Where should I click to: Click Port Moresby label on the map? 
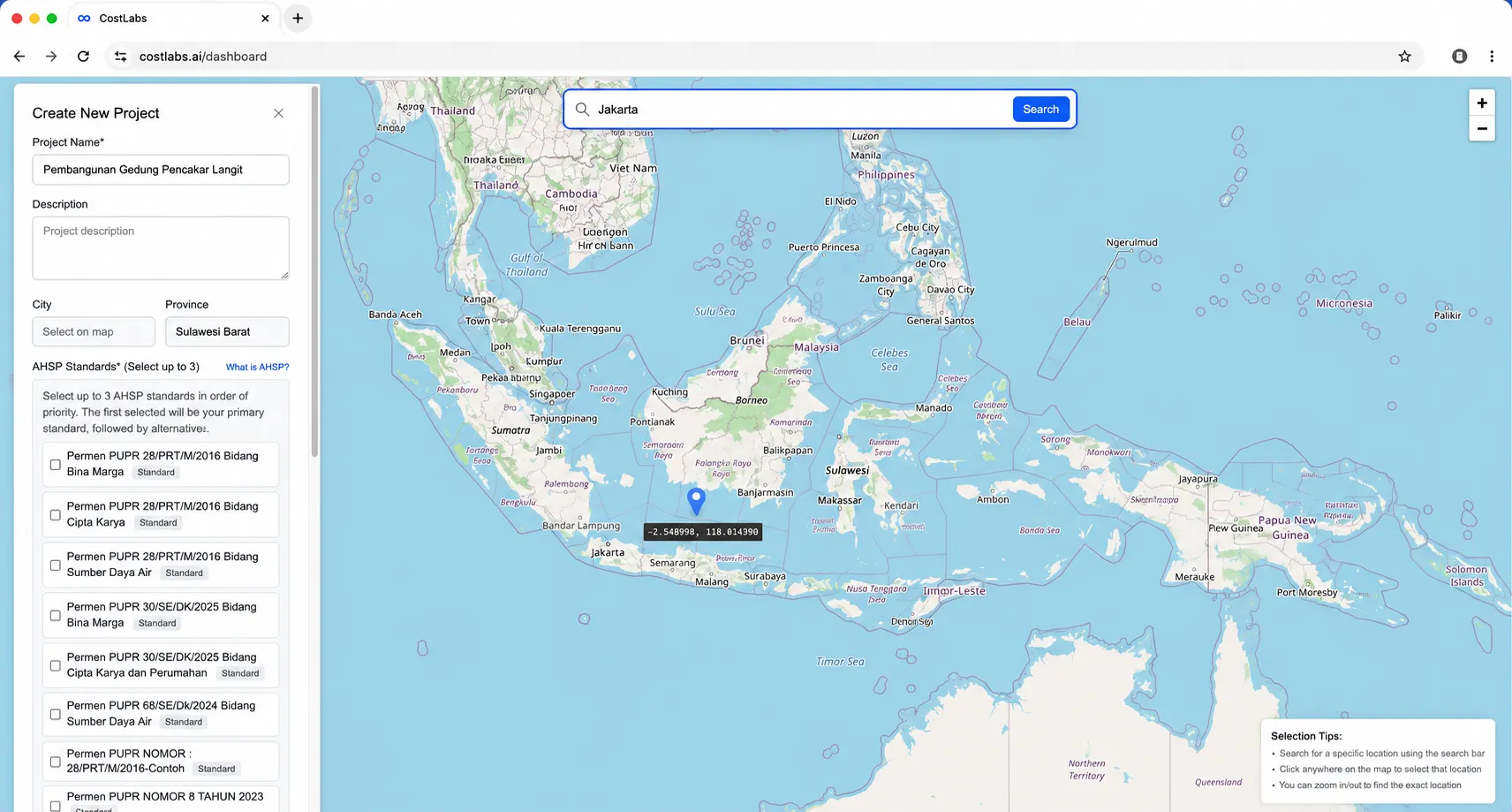pyautogui.click(x=1306, y=592)
